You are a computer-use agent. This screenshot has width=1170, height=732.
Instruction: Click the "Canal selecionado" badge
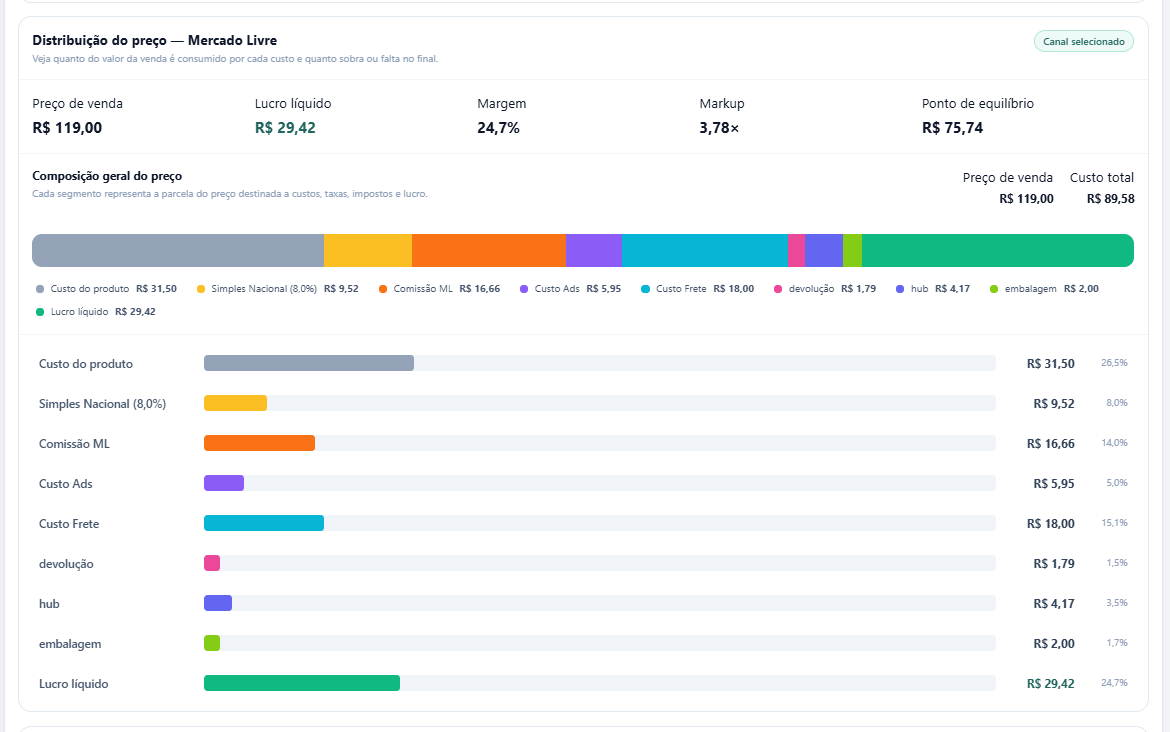[x=1083, y=42]
